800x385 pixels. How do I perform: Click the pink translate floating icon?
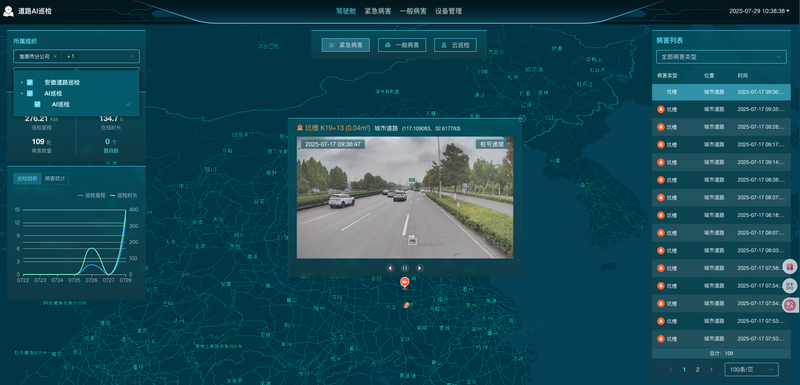[790, 305]
